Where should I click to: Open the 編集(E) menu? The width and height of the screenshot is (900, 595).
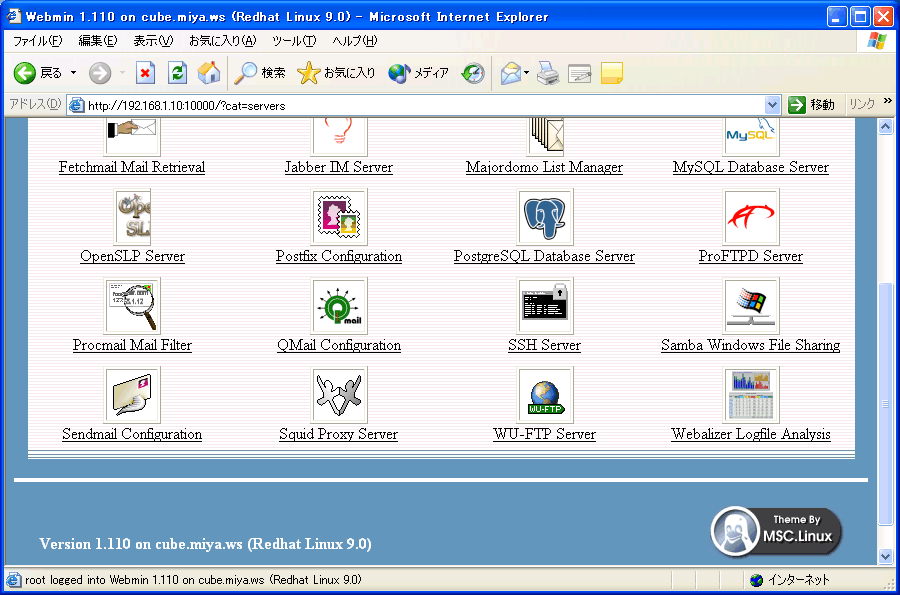point(98,41)
